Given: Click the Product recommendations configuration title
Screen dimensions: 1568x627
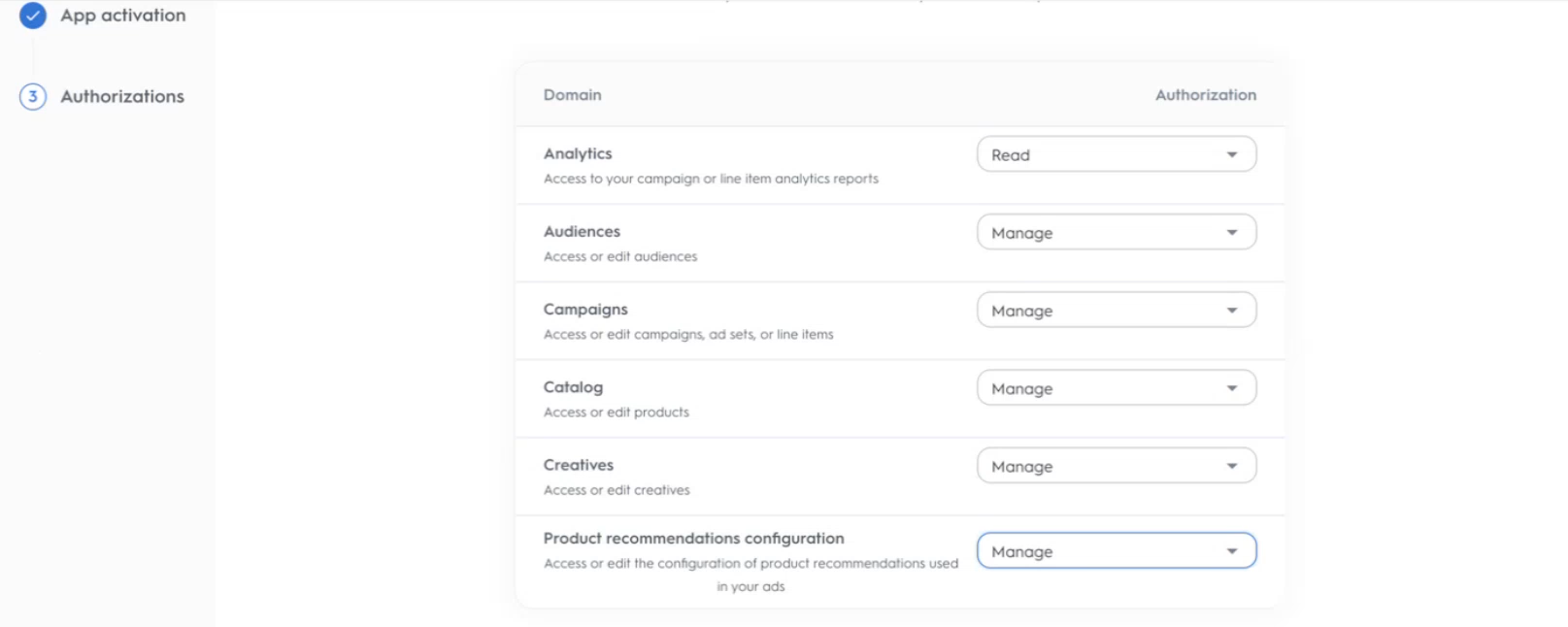Looking at the screenshot, I should tap(694, 538).
